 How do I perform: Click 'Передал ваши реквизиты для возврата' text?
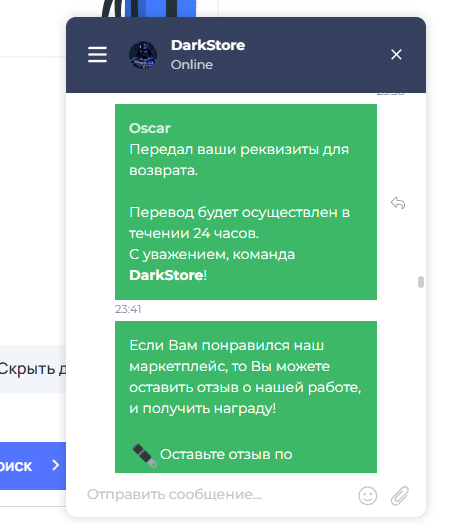click(239, 160)
